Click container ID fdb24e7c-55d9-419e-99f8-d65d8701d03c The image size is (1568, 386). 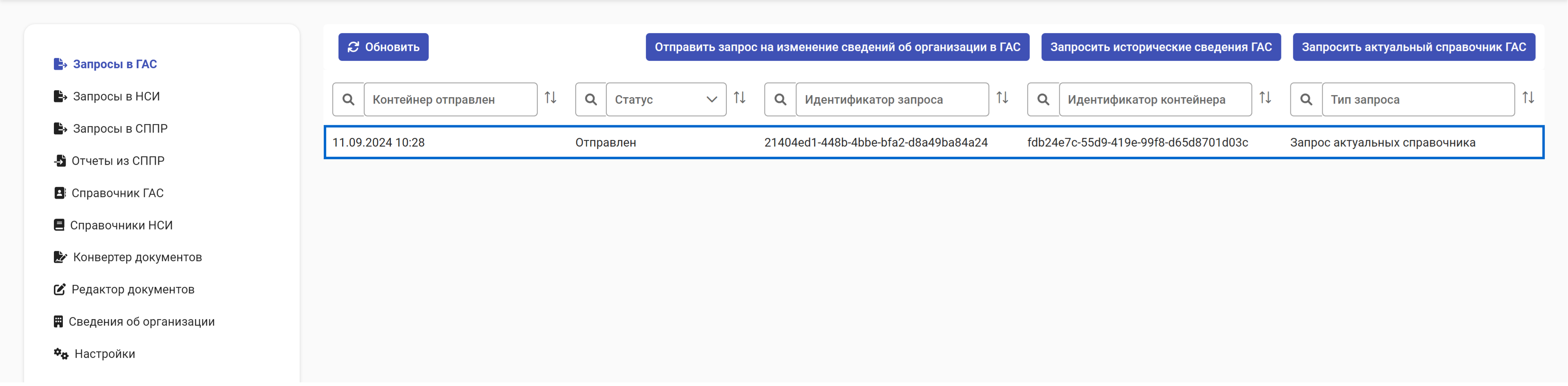click(1138, 143)
